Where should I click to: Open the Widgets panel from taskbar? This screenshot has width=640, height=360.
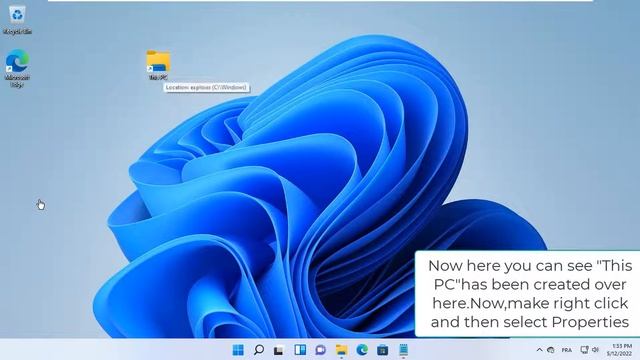(300, 350)
